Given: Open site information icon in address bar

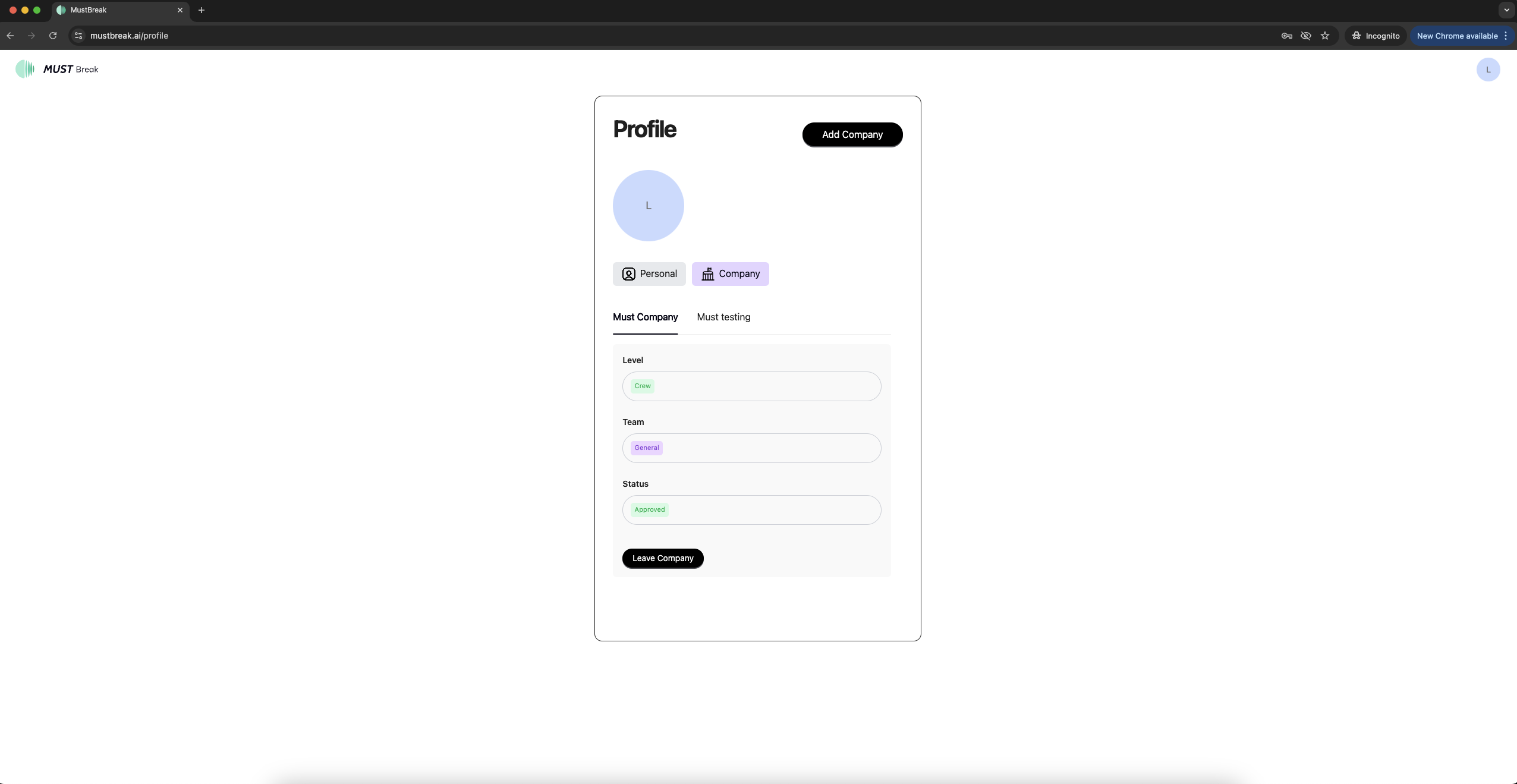Looking at the screenshot, I should pos(78,36).
